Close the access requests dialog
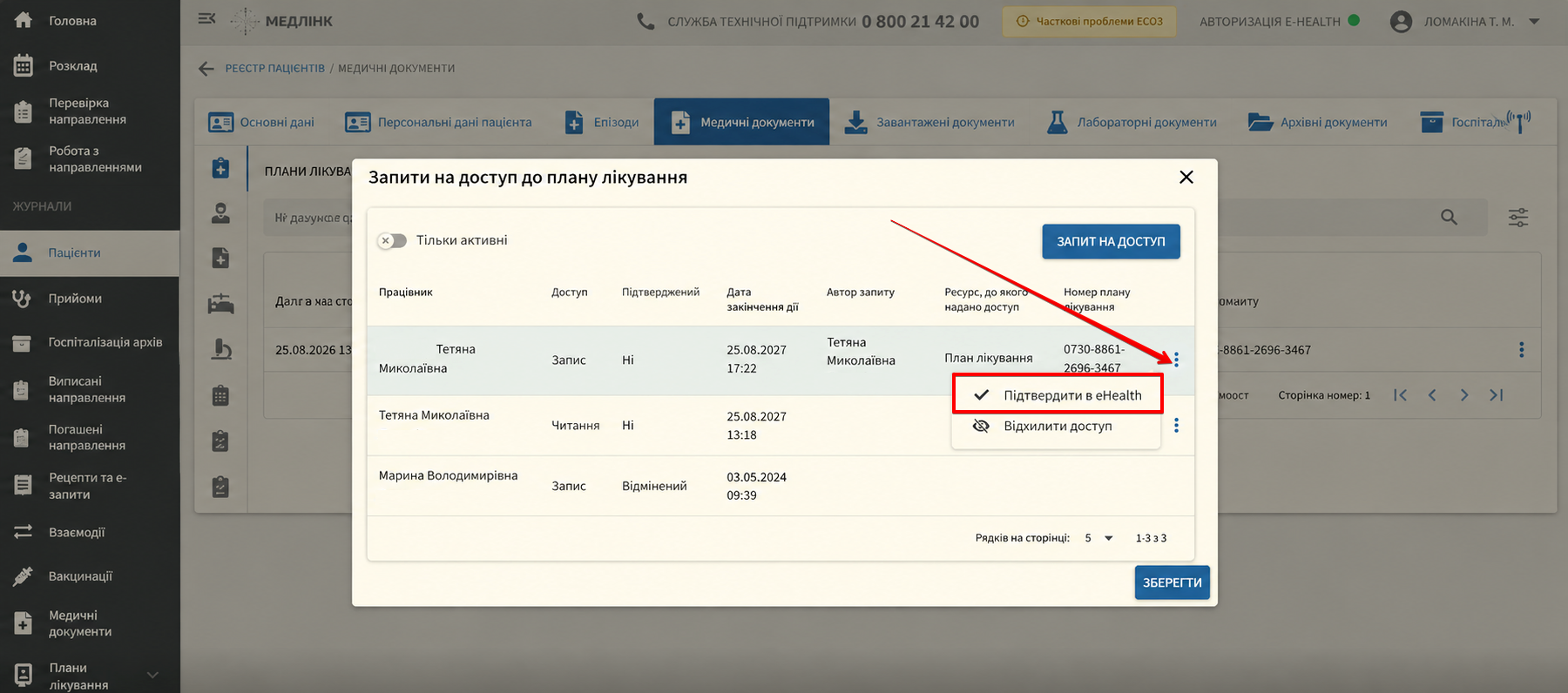Image resolution: width=1568 pixels, height=693 pixels. click(1186, 178)
